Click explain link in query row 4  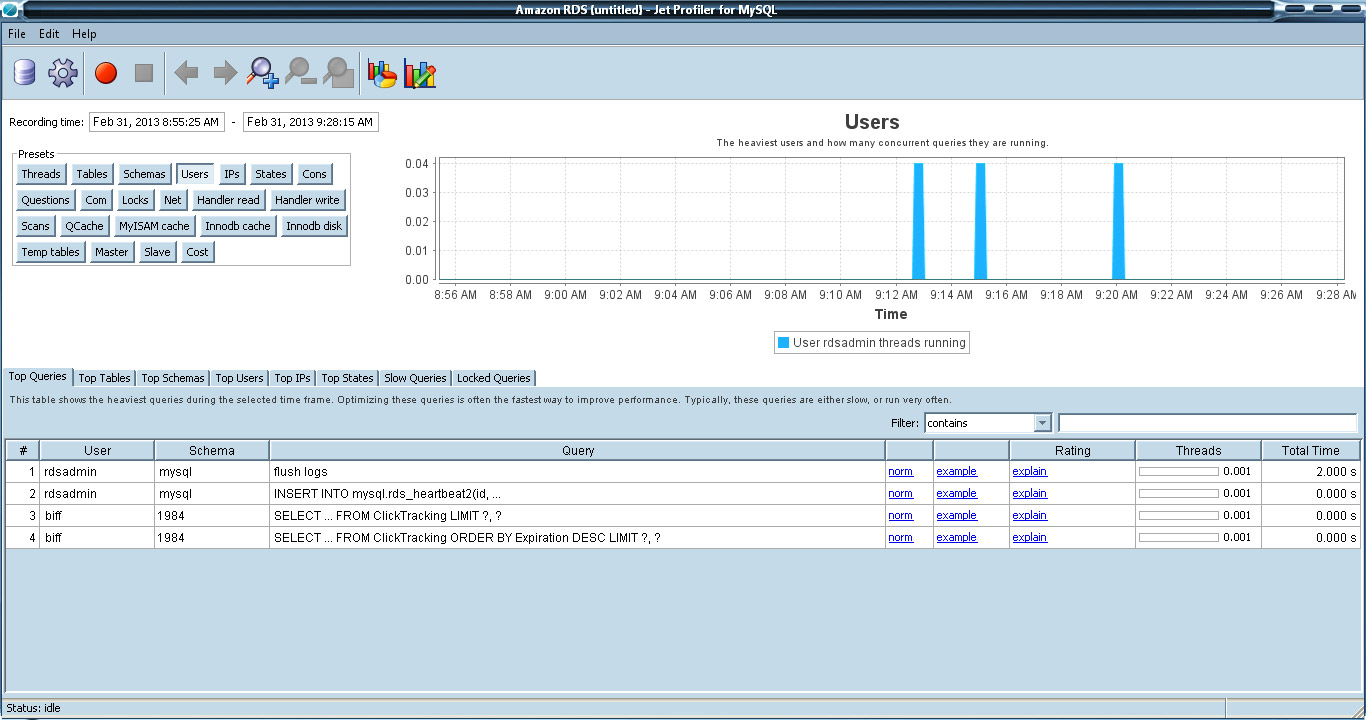(x=1029, y=537)
